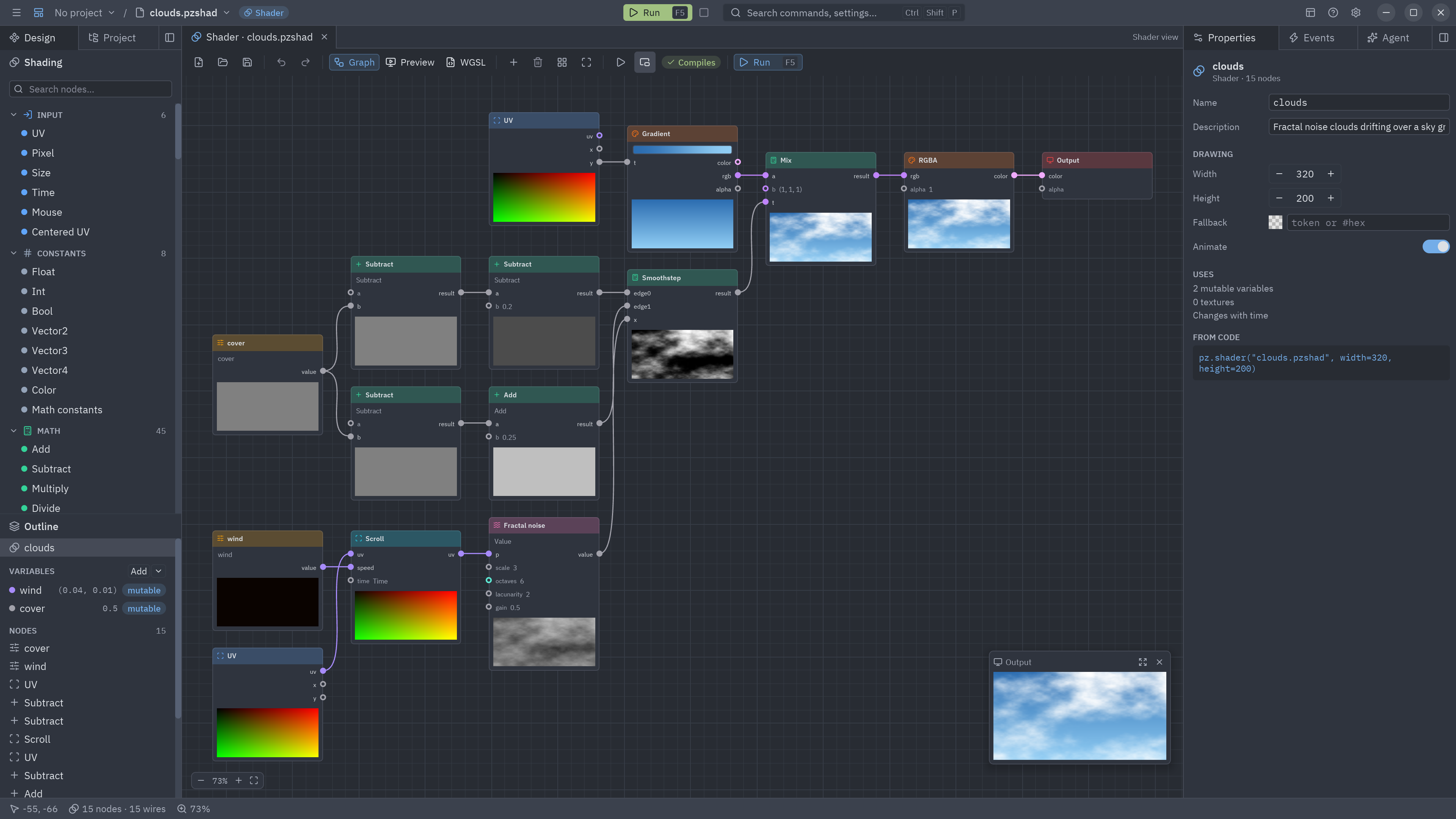
Task: Open the clouds.pzshad file dropdown
Action: coord(183,13)
